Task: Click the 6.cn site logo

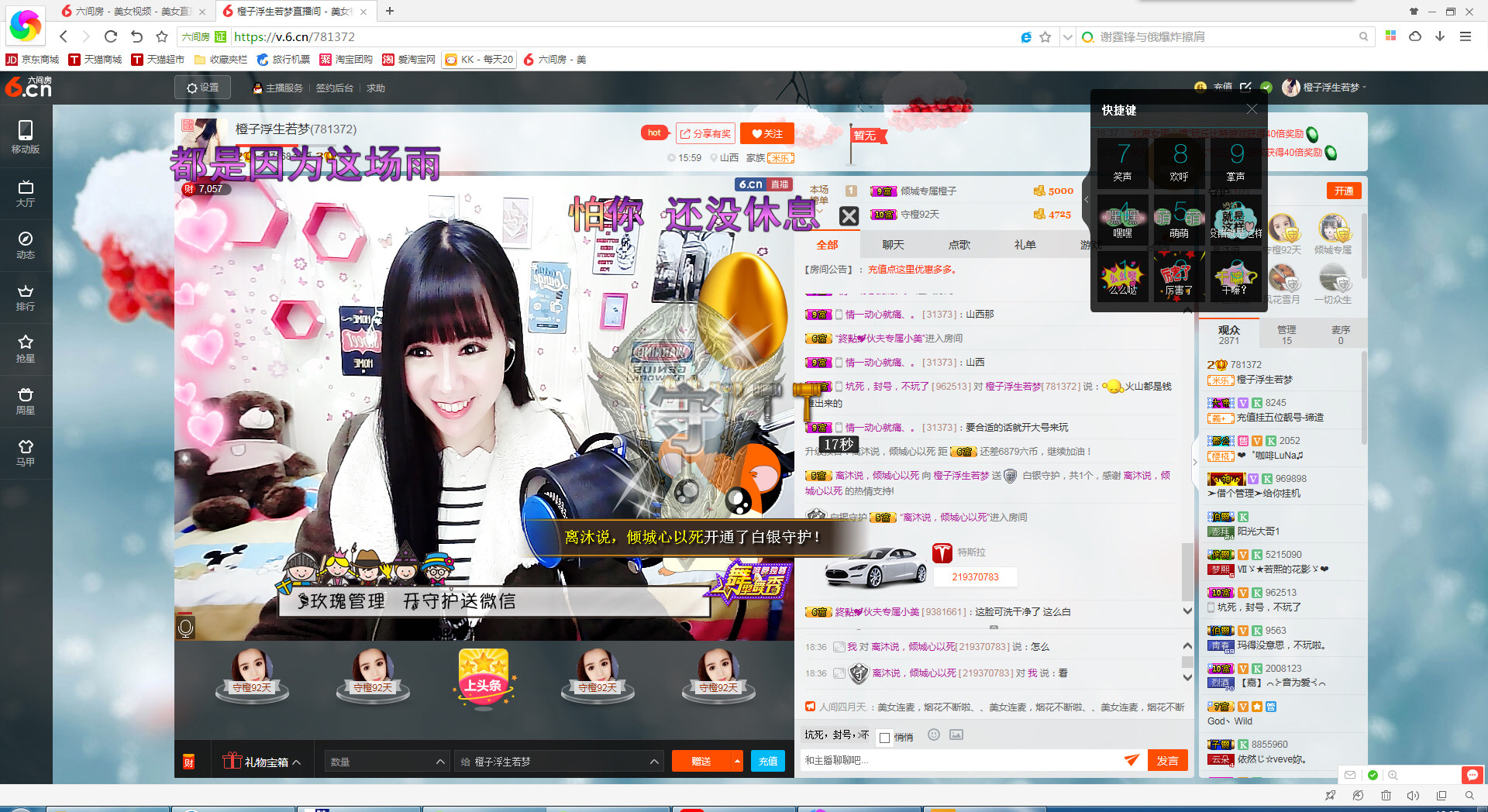Action: click(x=29, y=87)
